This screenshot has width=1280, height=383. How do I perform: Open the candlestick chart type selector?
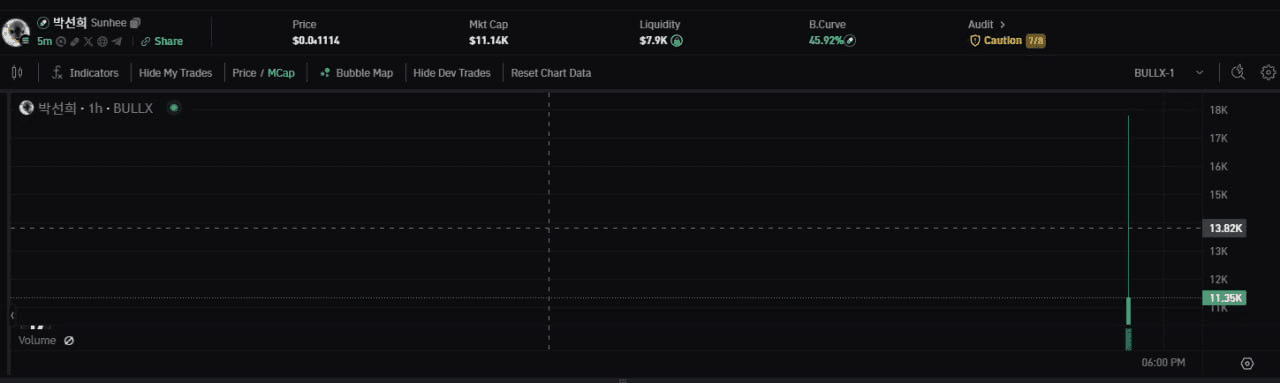17,73
